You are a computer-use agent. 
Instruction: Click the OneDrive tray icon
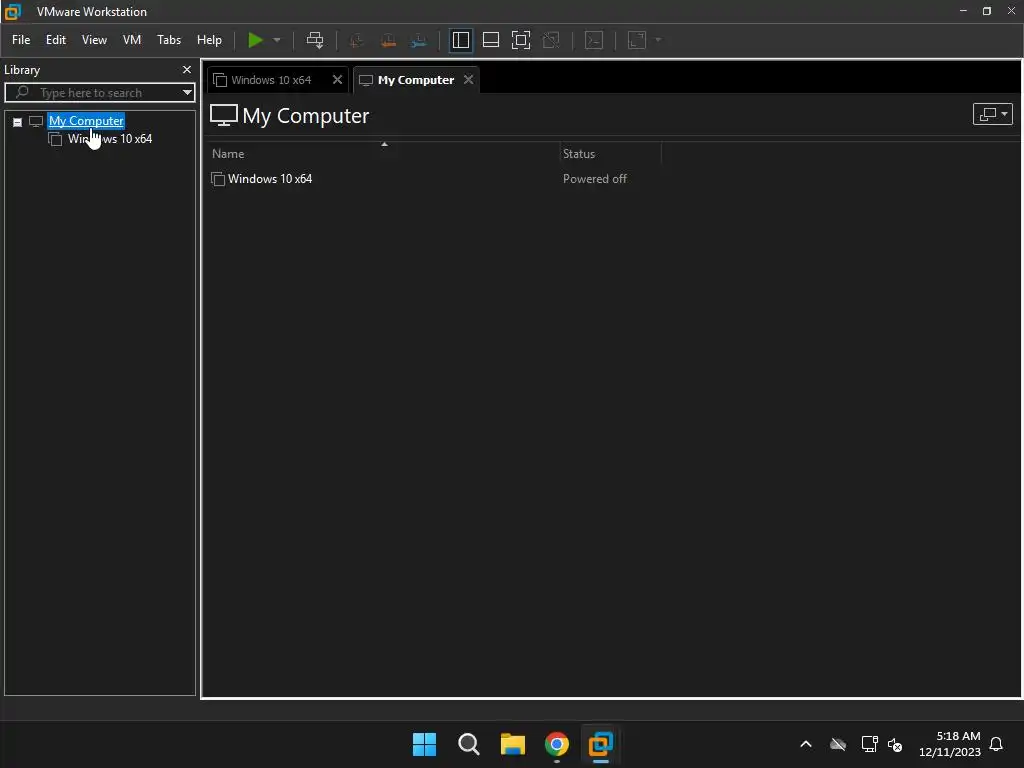[838, 744]
